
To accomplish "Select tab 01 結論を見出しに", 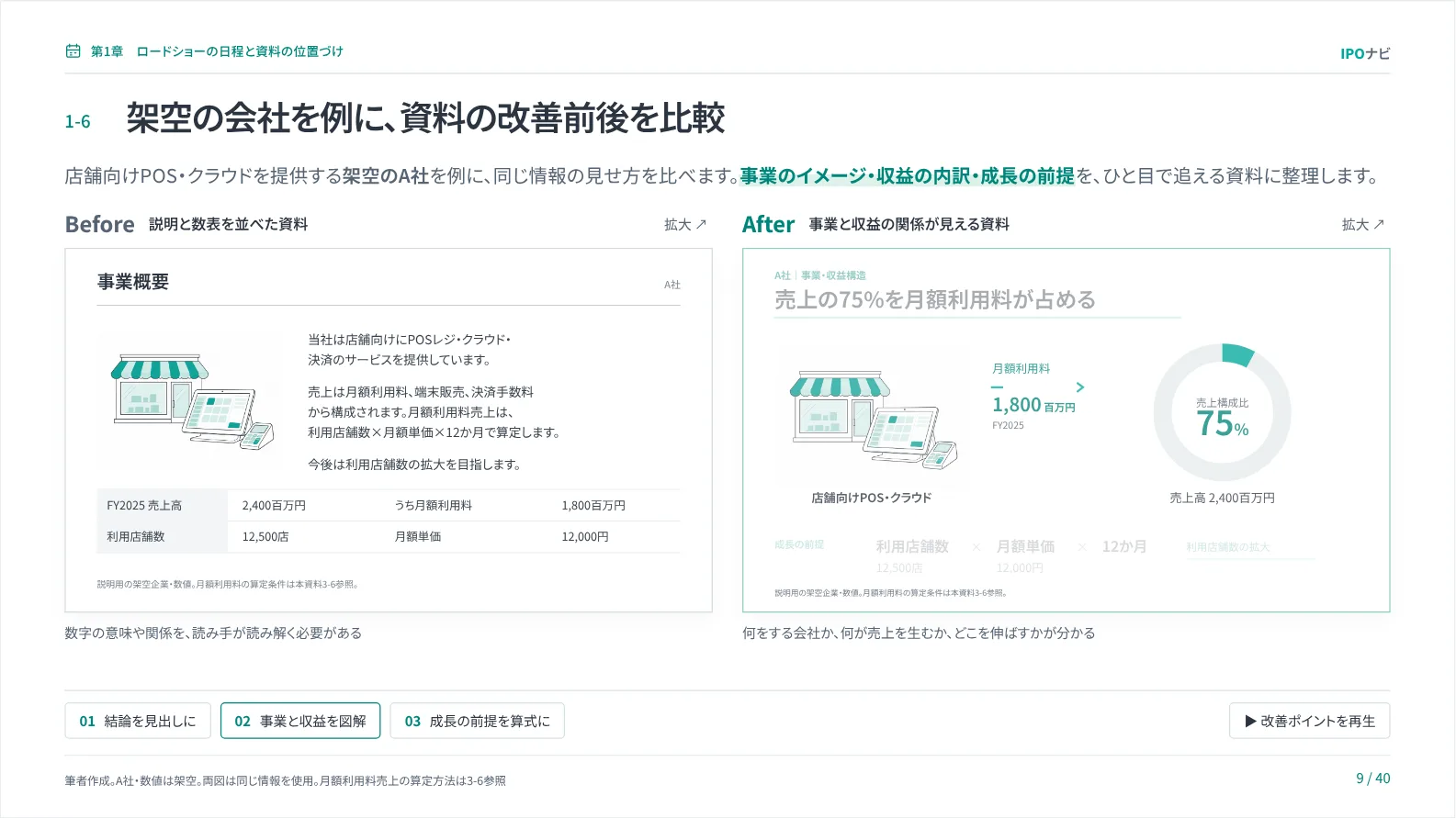I will tap(138, 721).
